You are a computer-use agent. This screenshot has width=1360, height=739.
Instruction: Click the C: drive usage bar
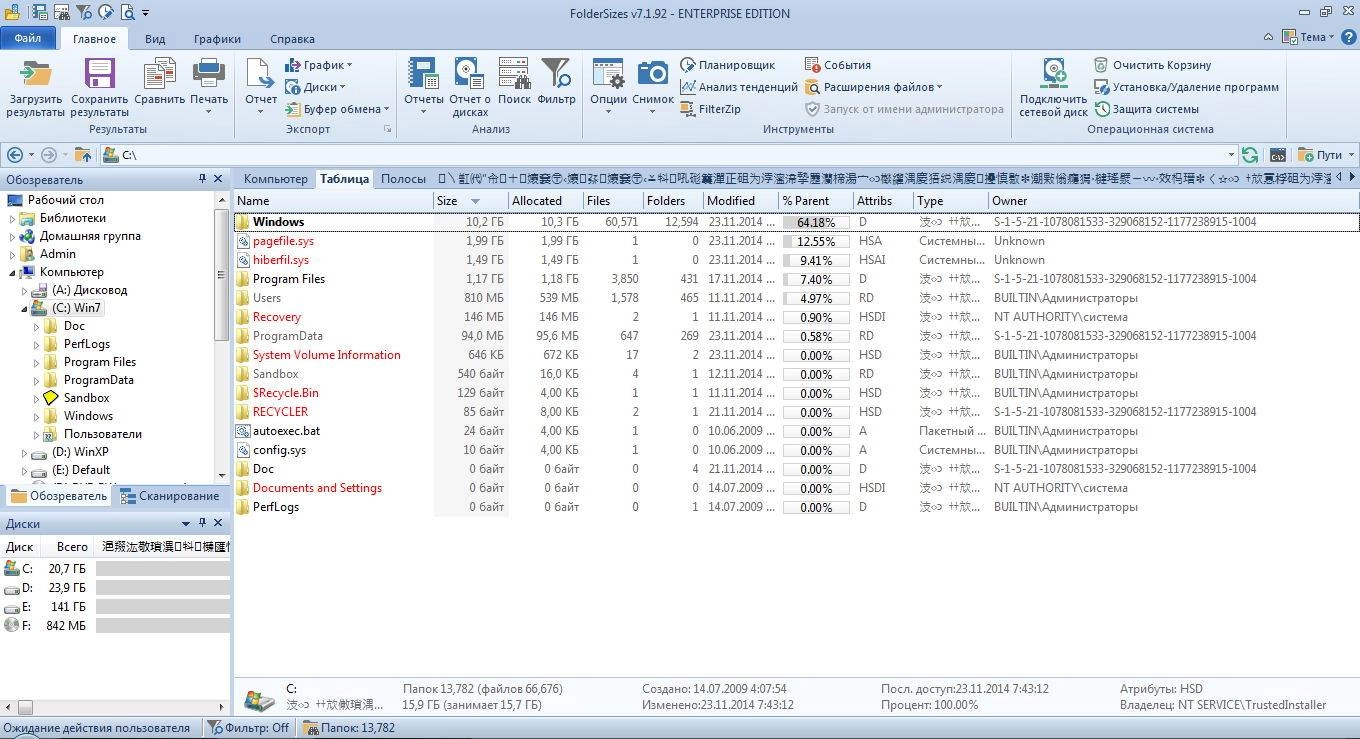tap(163, 569)
